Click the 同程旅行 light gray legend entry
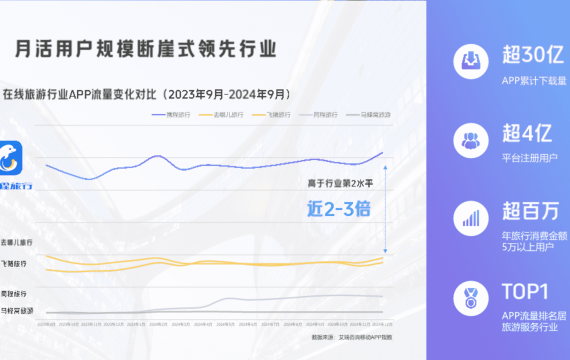570x360 pixels. click(x=318, y=115)
